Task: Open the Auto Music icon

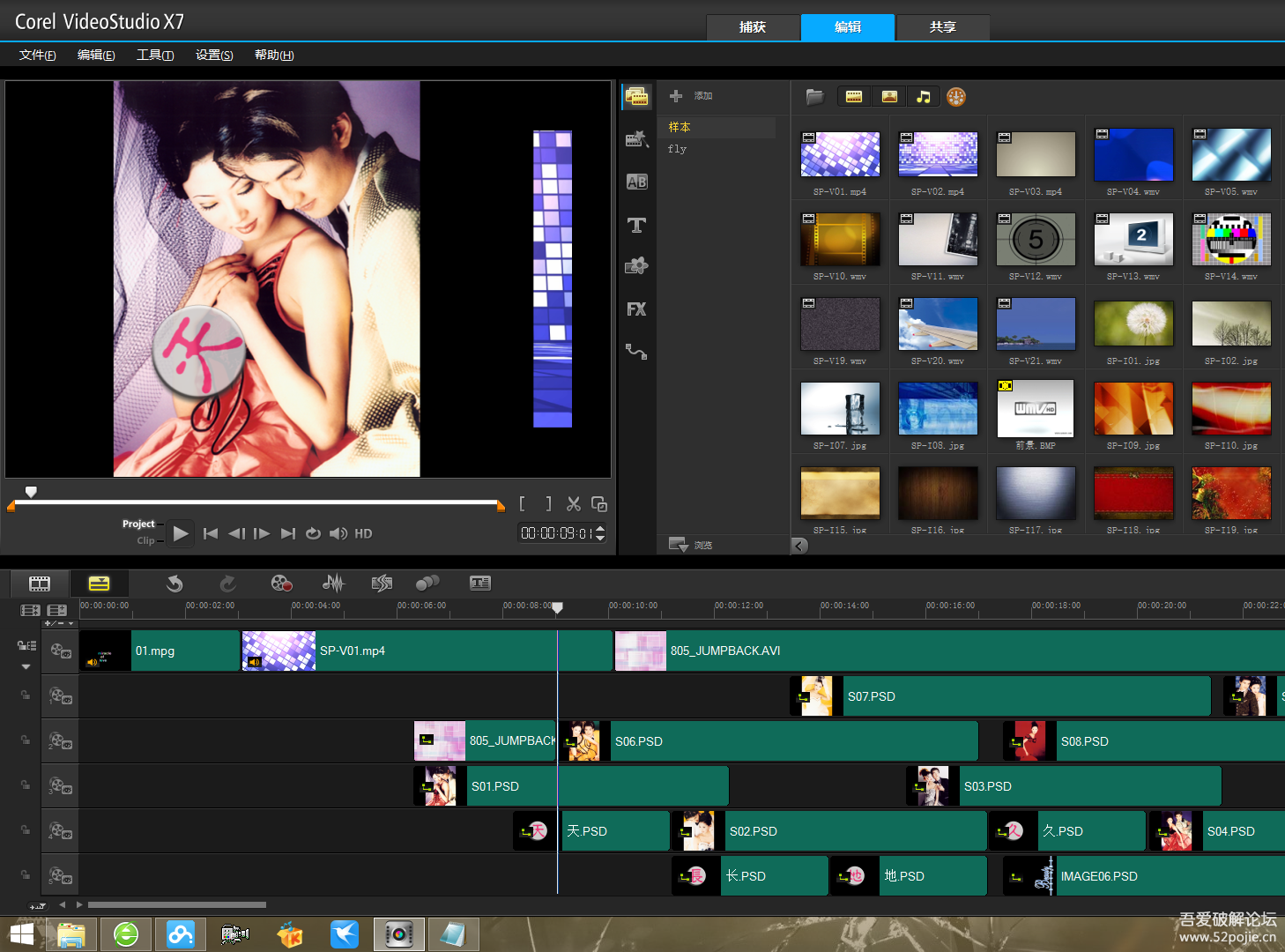Action: (x=382, y=584)
